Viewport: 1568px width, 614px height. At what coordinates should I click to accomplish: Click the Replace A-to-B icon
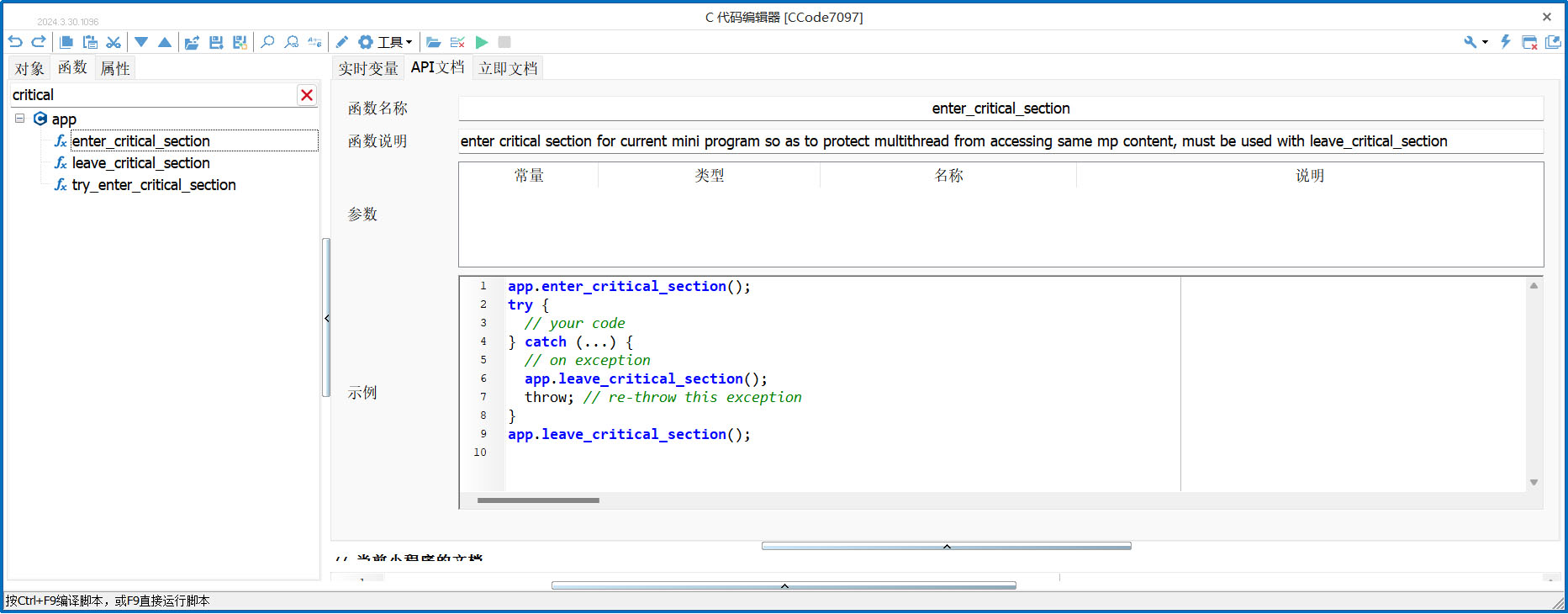pos(314,42)
